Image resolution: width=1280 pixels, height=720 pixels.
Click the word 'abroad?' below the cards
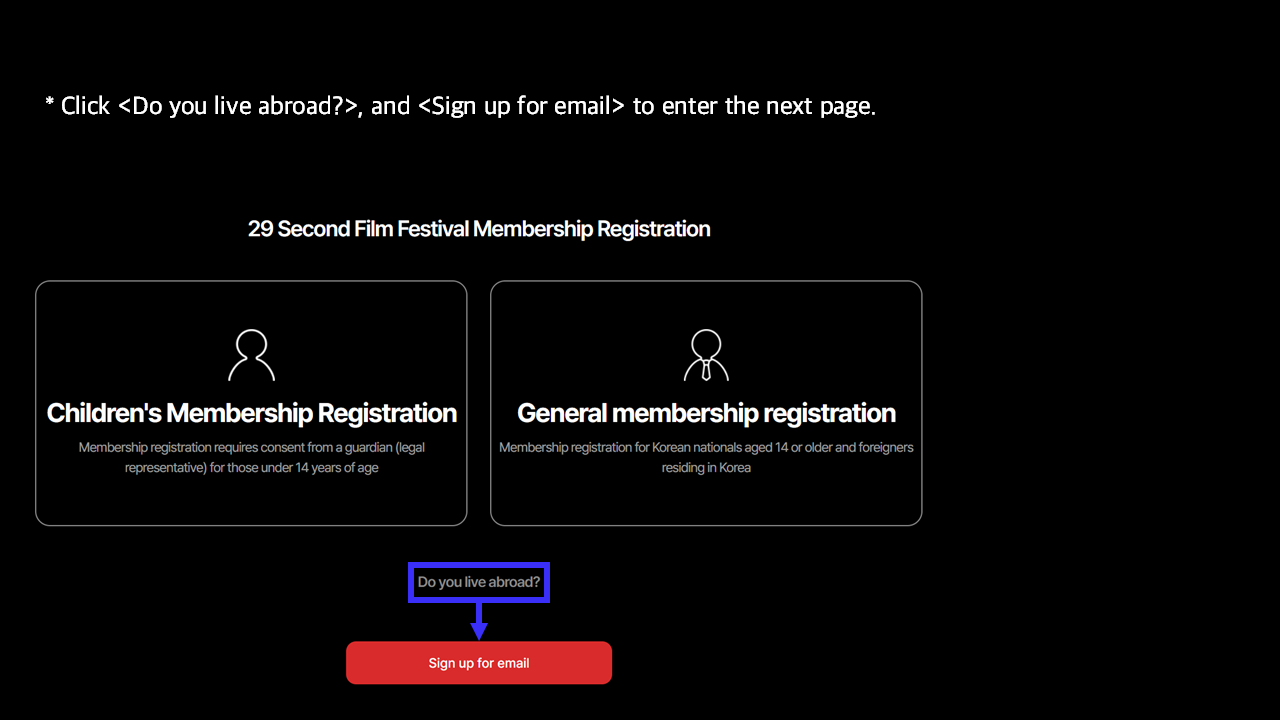[514, 582]
